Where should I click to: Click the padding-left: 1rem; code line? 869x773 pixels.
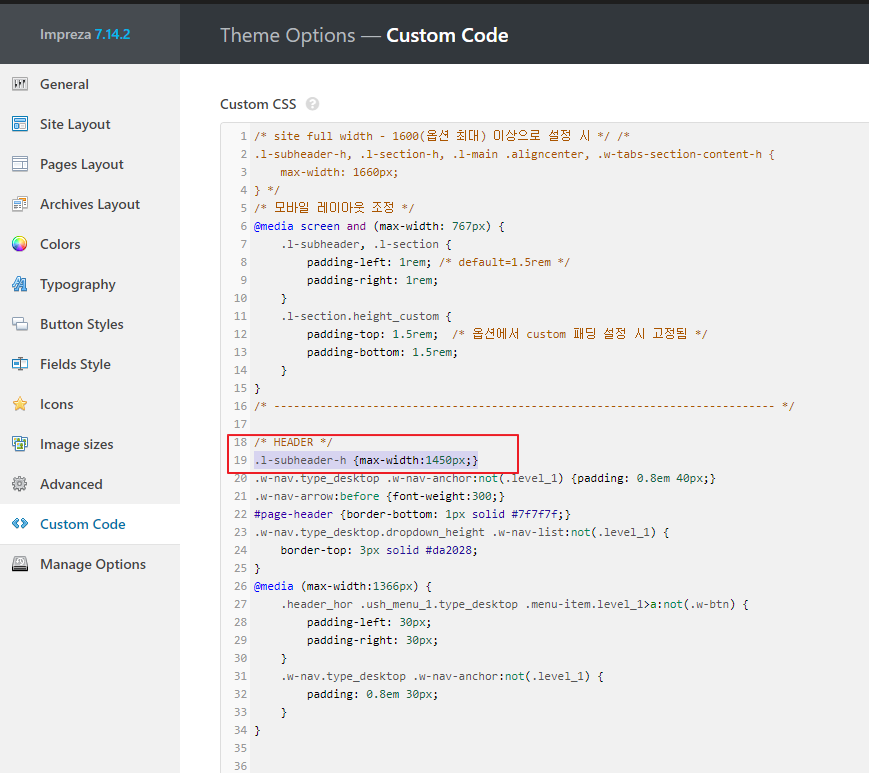tap(369, 262)
